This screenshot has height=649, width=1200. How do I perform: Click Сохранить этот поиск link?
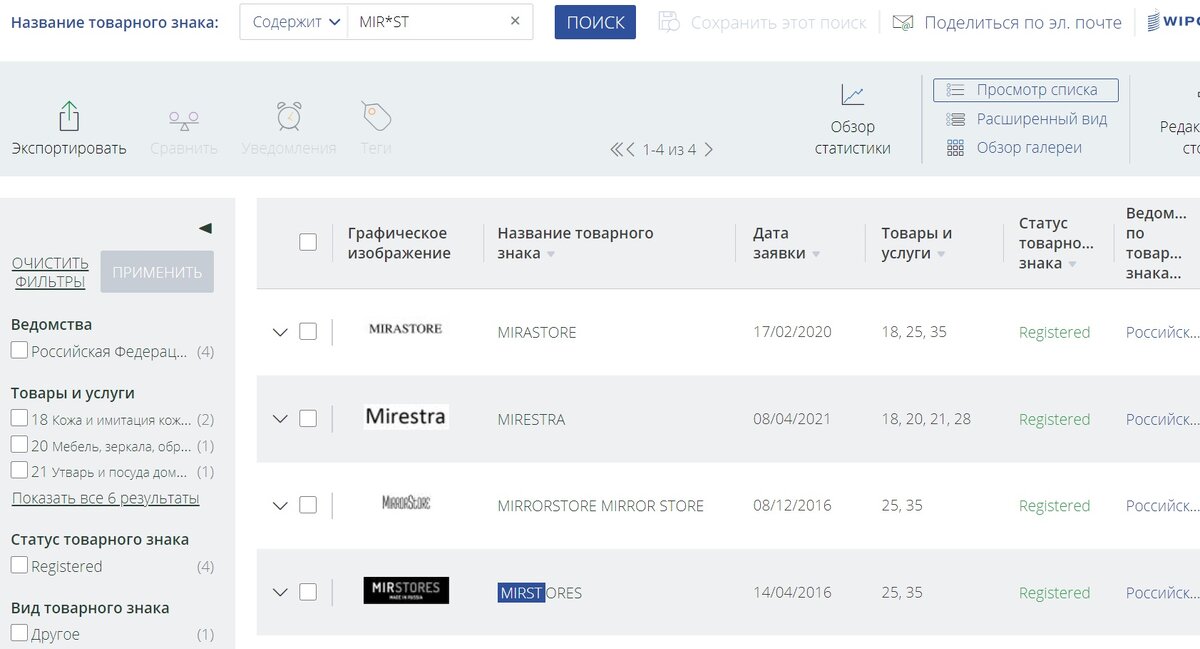coord(778,22)
